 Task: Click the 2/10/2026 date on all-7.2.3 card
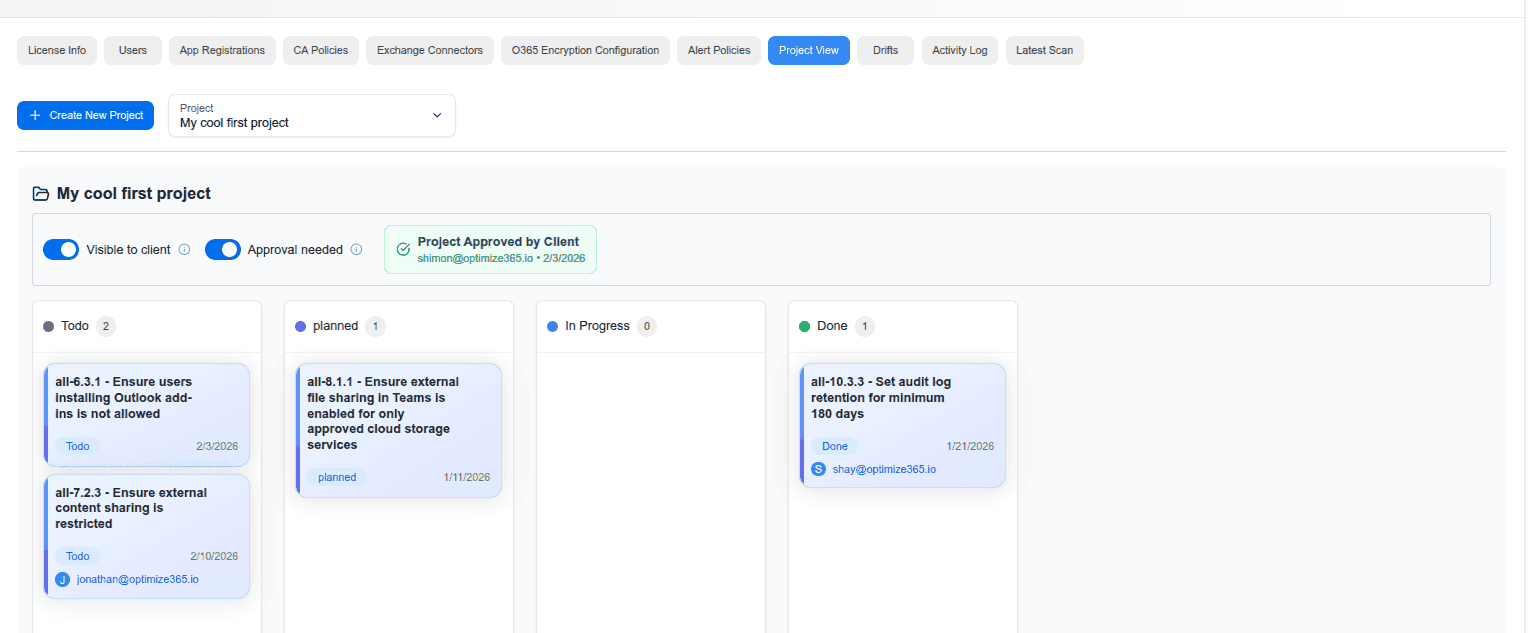tap(214, 557)
